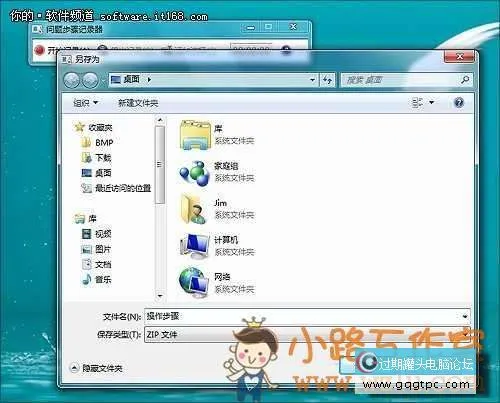
Task: Expand the filename field dropdown arrow
Action: click(465, 316)
